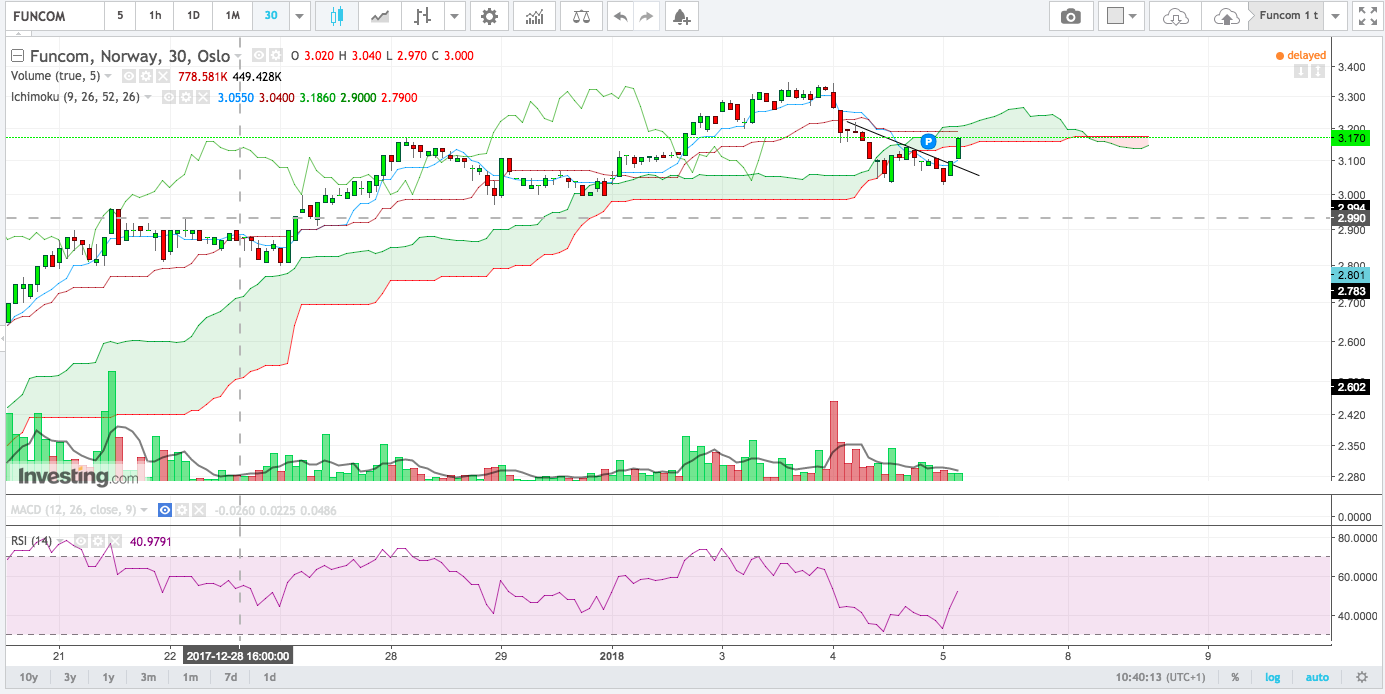Select the 1h interval tab

[155, 16]
